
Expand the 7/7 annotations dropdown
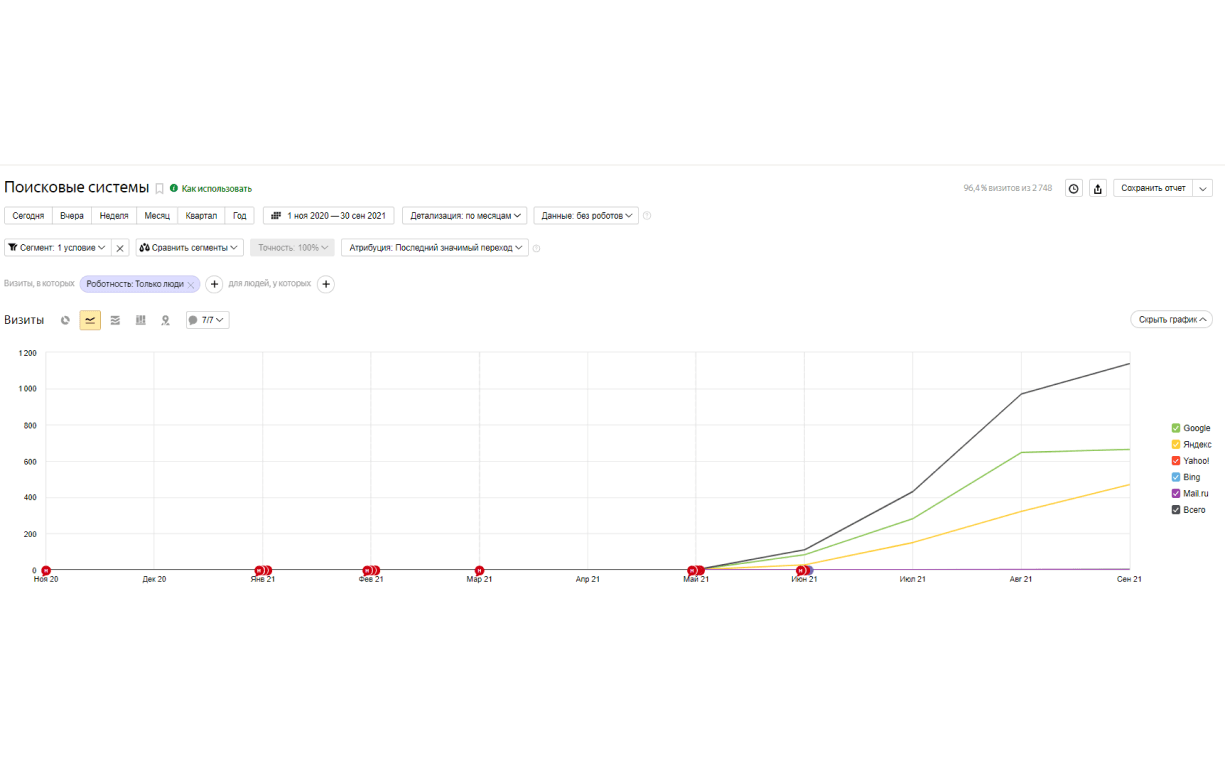coord(207,320)
